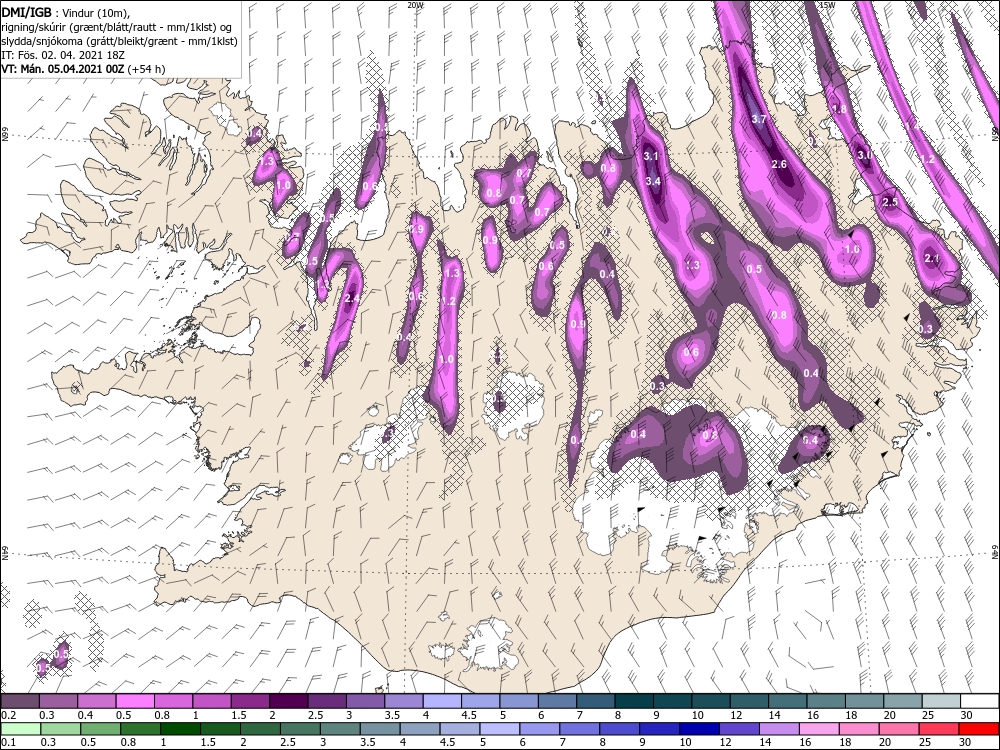Click the rigning/skúrir legend description line
The height and width of the screenshot is (750, 1000).
(116, 26)
